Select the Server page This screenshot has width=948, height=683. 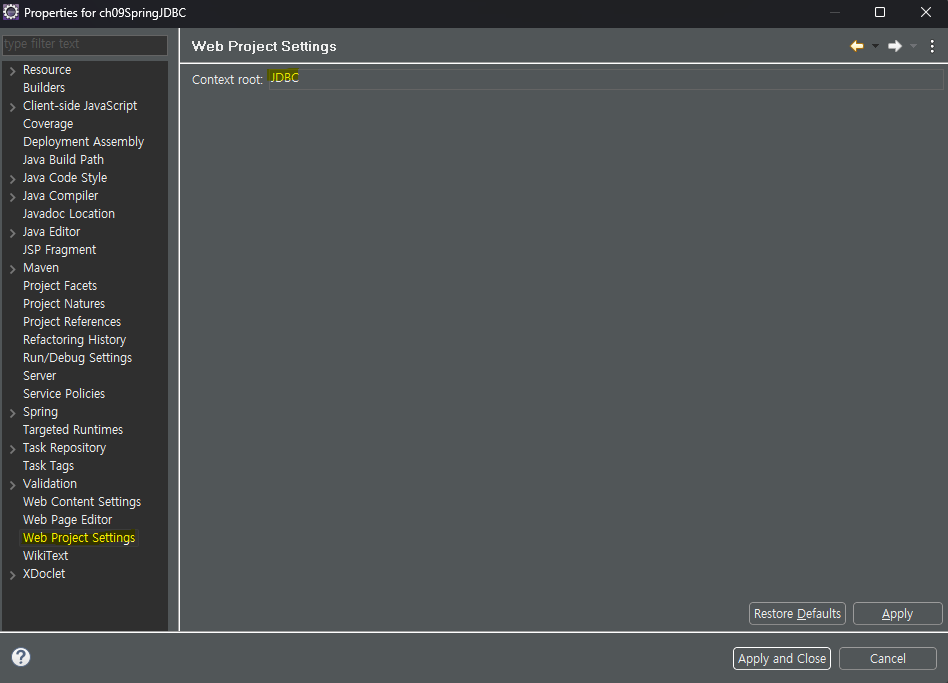(39, 375)
